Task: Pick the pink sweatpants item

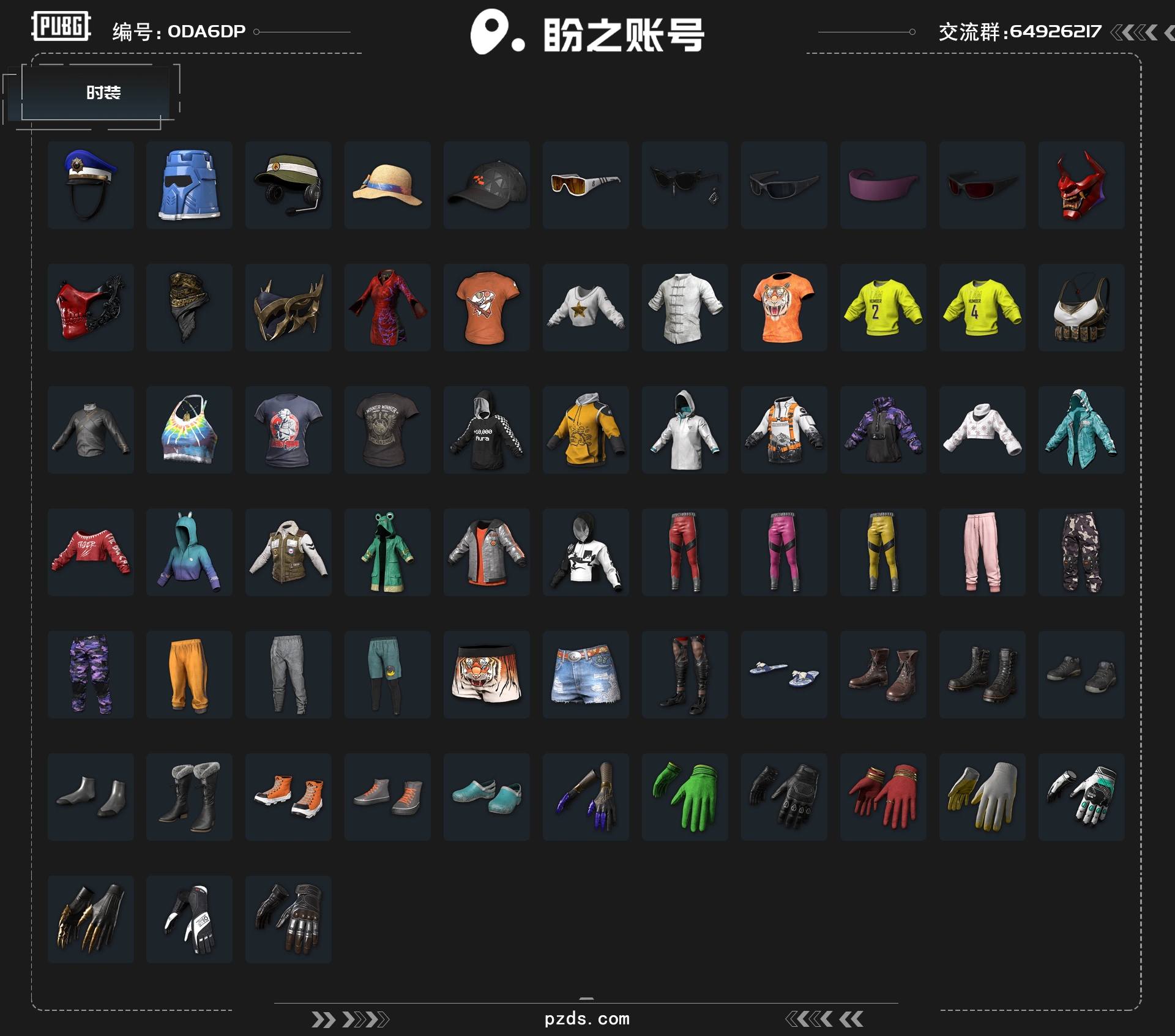Action: [x=982, y=552]
